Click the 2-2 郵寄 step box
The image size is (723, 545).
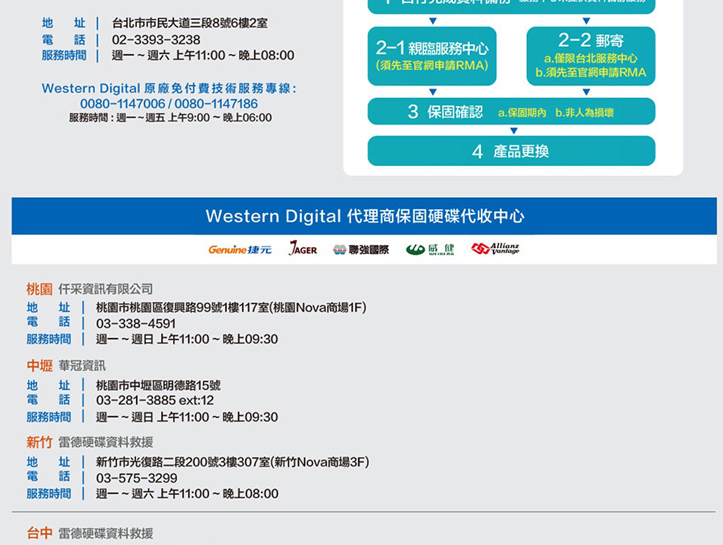pos(591,56)
